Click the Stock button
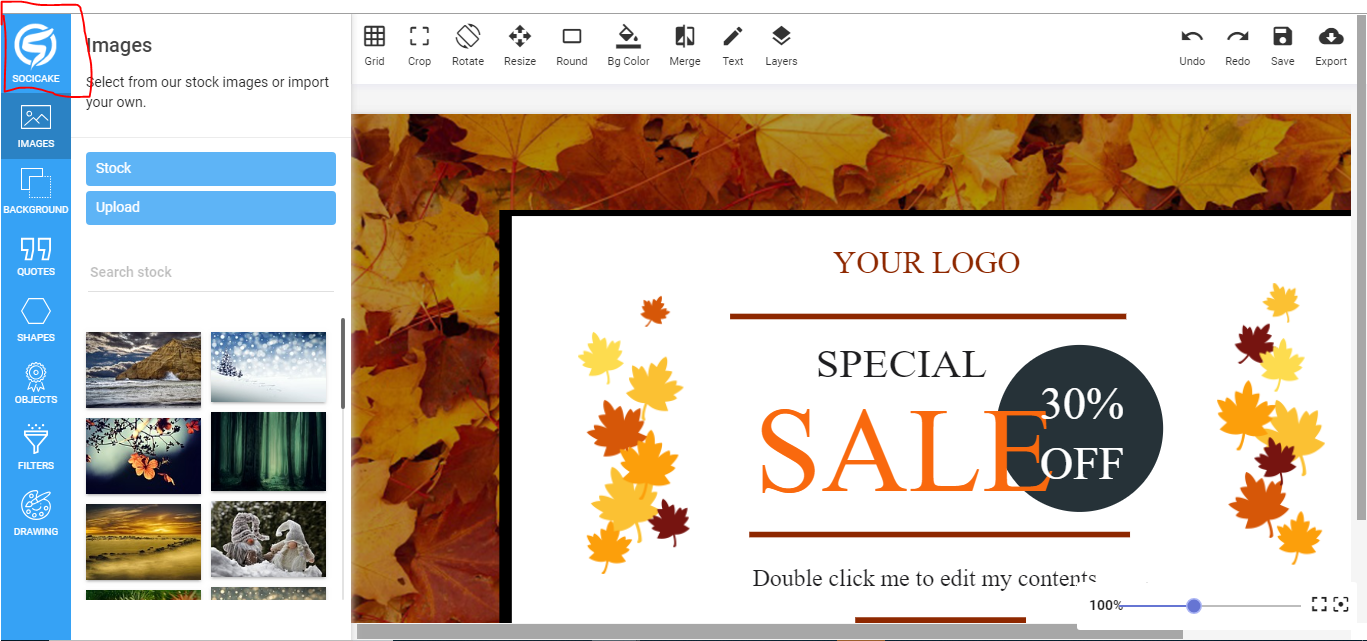The height and width of the screenshot is (641, 1367). click(x=211, y=169)
